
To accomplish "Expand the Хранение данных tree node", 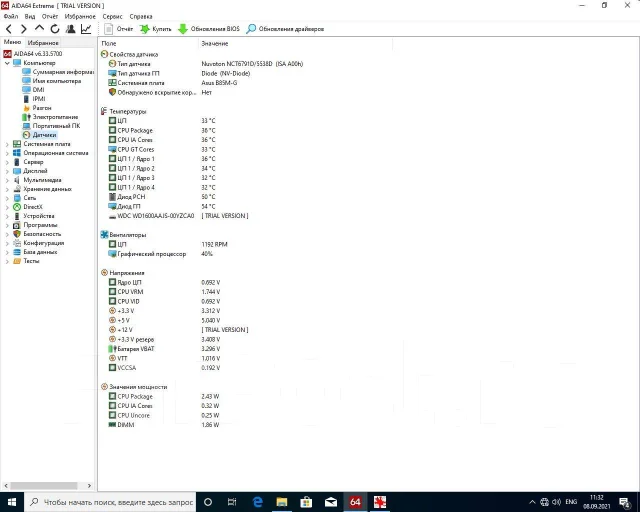I will 7,189.
